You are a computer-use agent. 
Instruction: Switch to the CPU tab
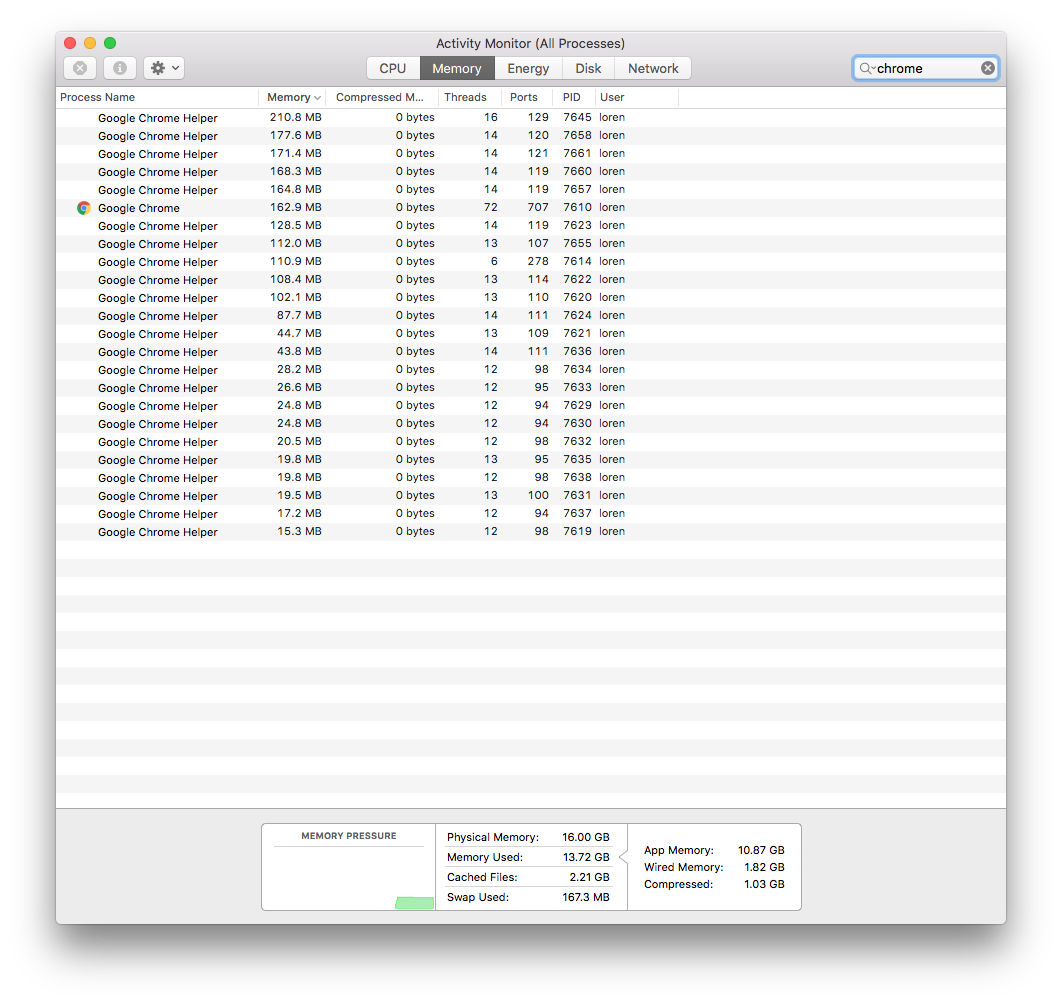(x=393, y=68)
